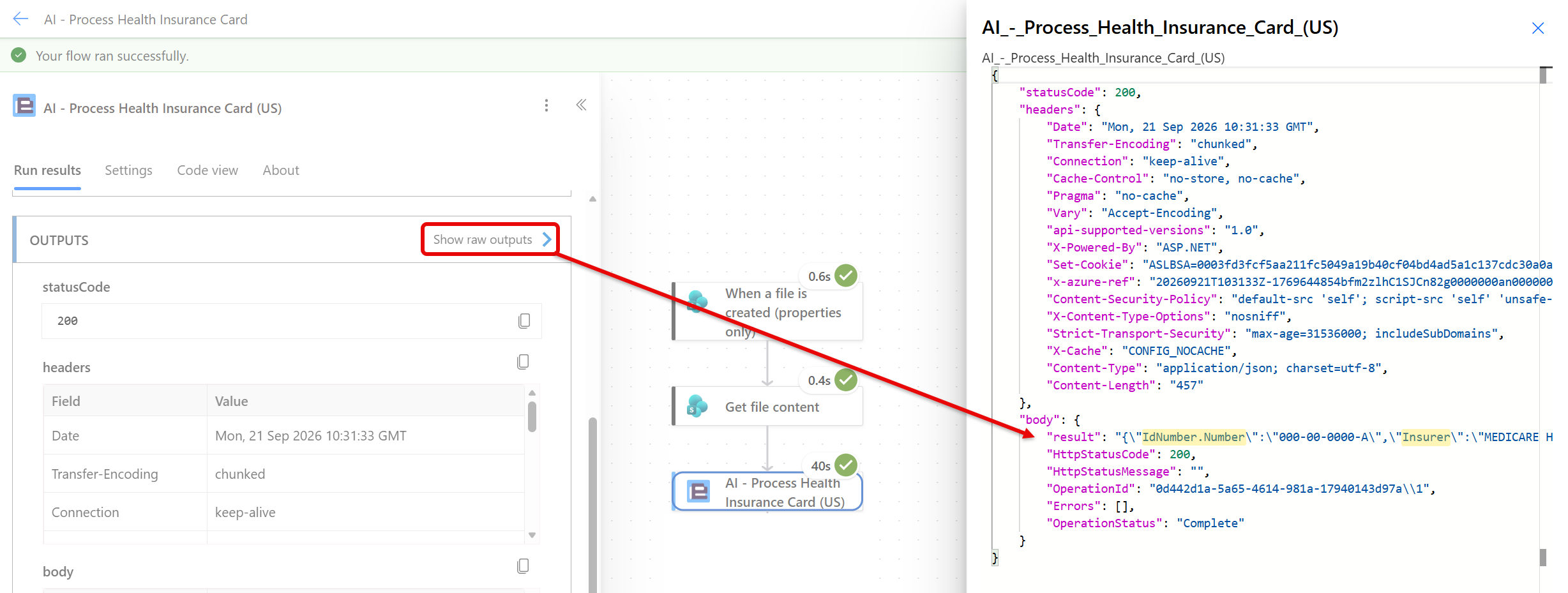The image size is (1568, 593).
Task: Open the Code view tab
Action: (x=207, y=170)
